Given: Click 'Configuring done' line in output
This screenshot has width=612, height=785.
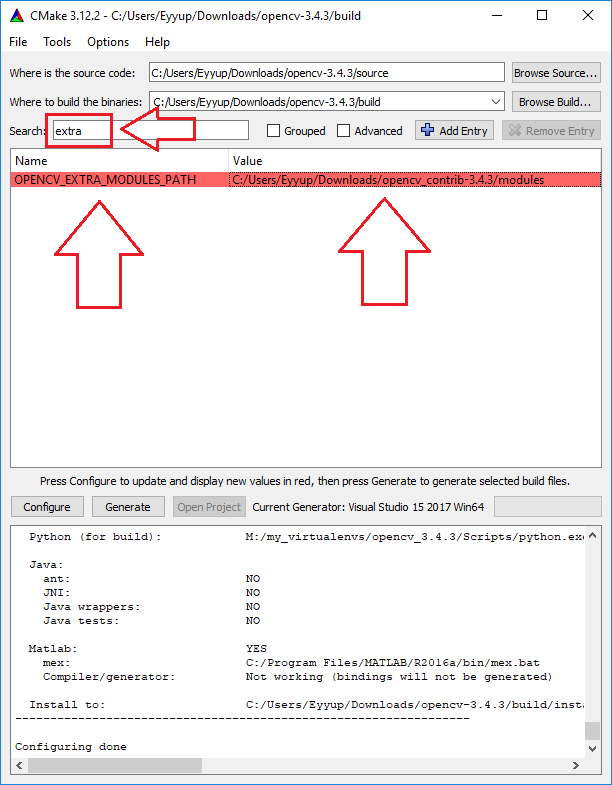Looking at the screenshot, I should [71, 747].
